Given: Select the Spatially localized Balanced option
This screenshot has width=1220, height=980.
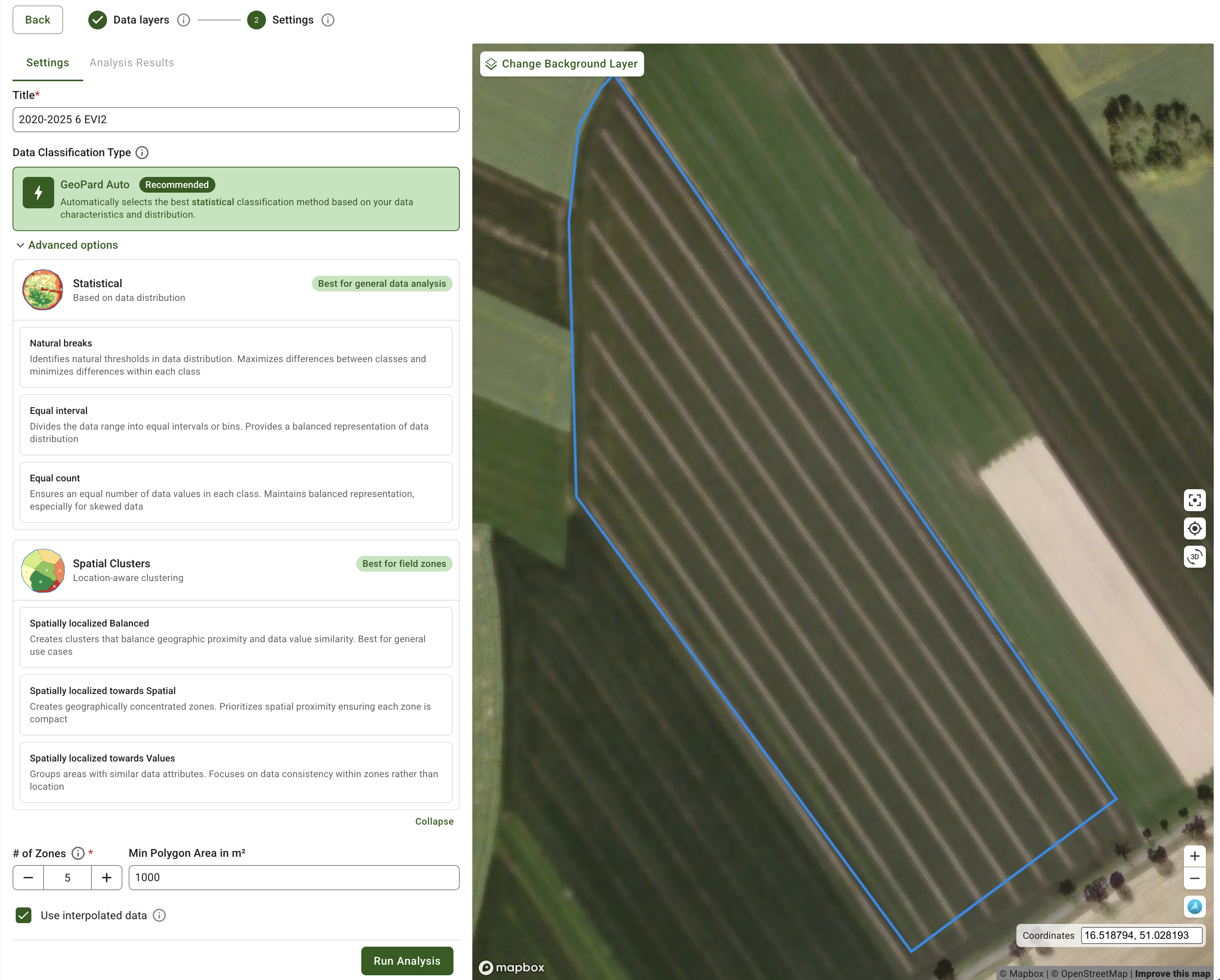Looking at the screenshot, I should point(235,637).
